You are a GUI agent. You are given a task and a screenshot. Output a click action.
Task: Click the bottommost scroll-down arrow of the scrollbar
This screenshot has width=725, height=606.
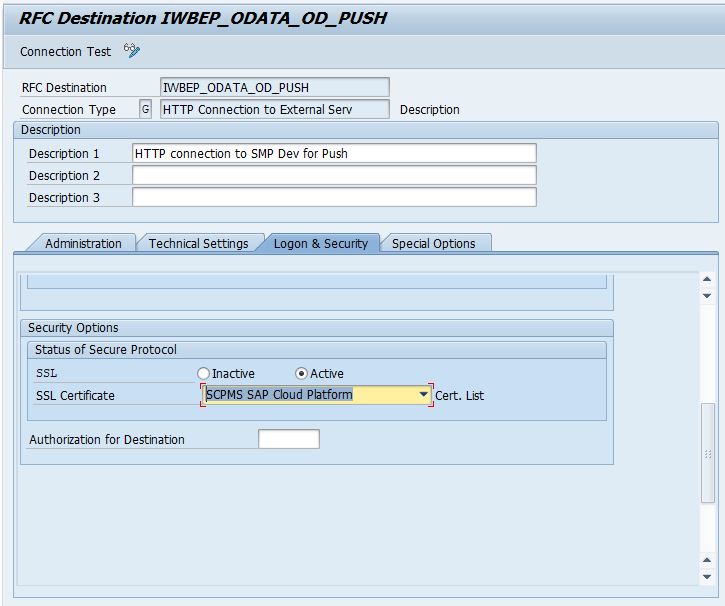coord(708,577)
